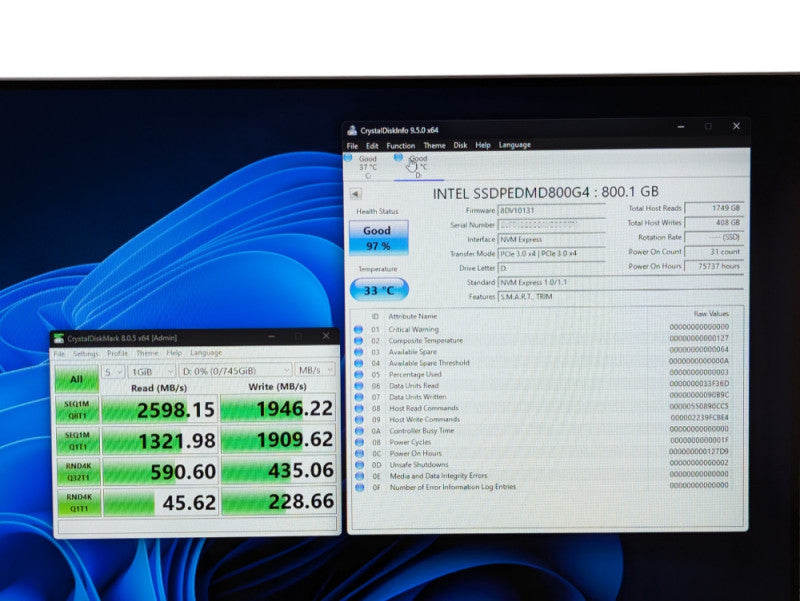Click Host Write Commands status icon

[x=359, y=419]
